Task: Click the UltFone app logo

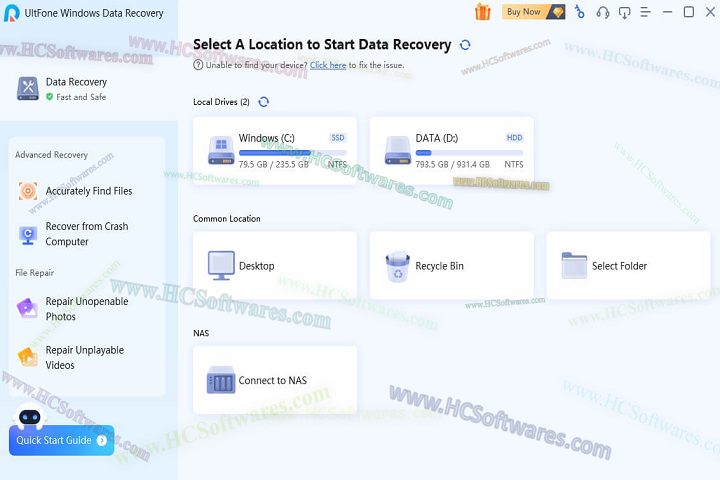Action: (x=11, y=13)
